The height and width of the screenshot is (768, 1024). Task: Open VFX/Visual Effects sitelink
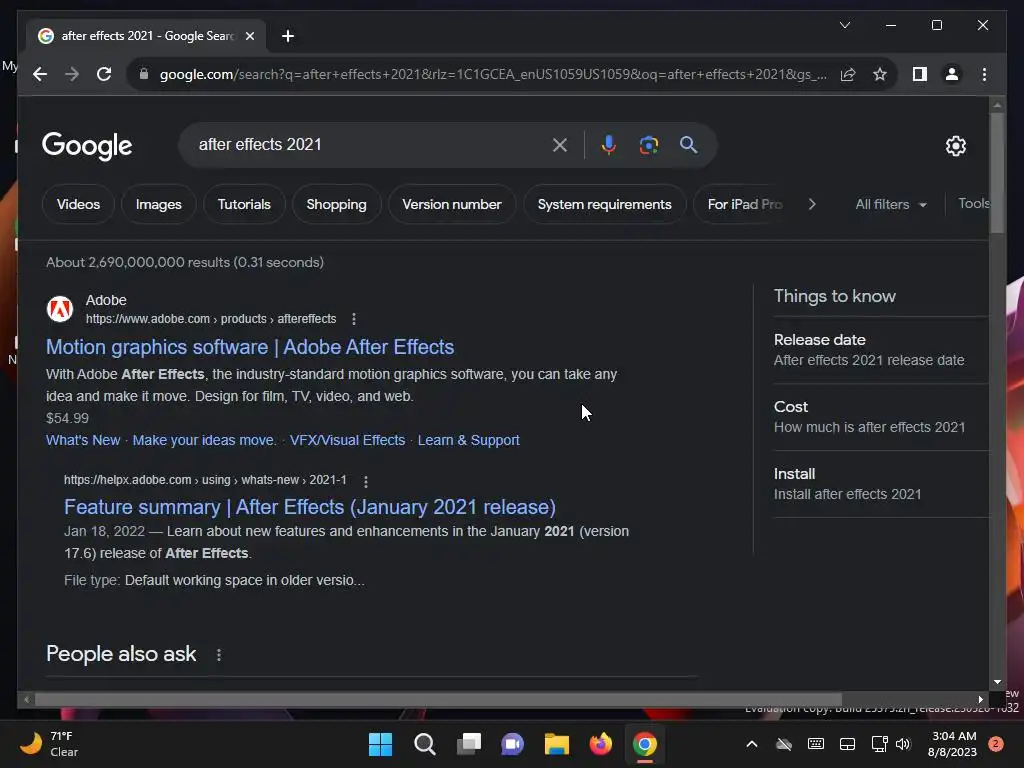[347, 440]
